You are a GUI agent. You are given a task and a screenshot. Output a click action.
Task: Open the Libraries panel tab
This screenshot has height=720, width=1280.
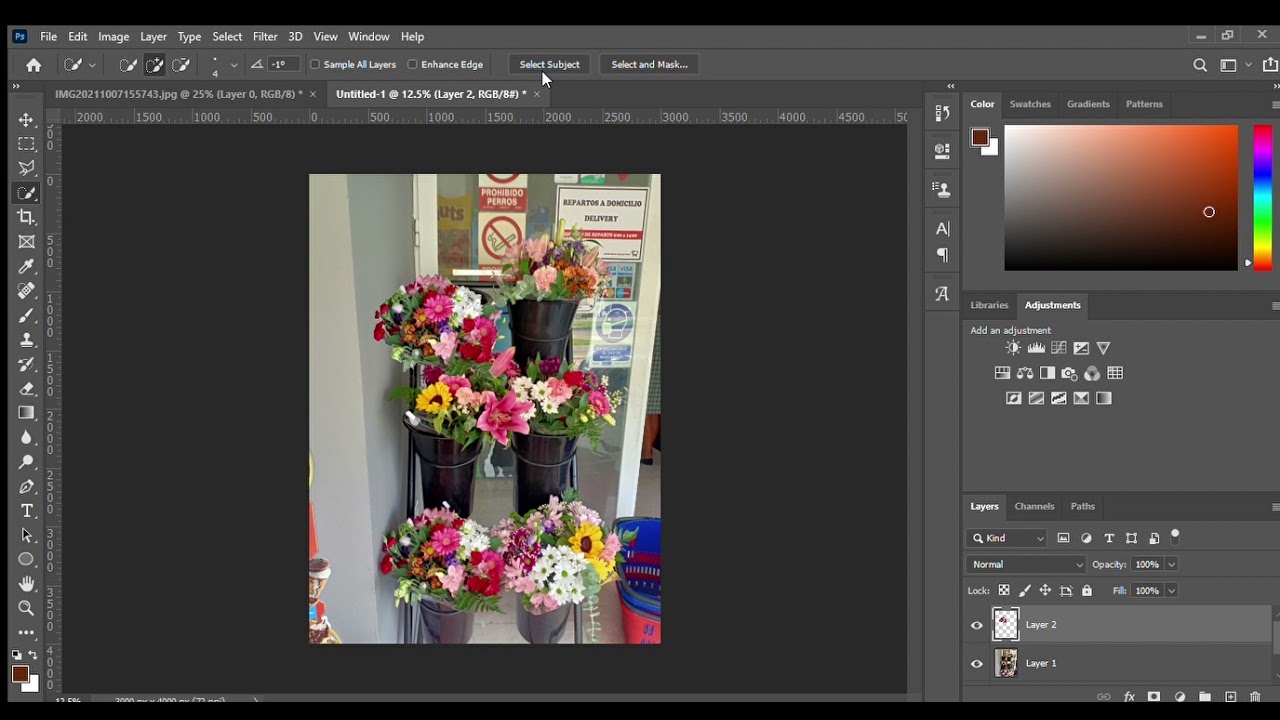(x=989, y=305)
